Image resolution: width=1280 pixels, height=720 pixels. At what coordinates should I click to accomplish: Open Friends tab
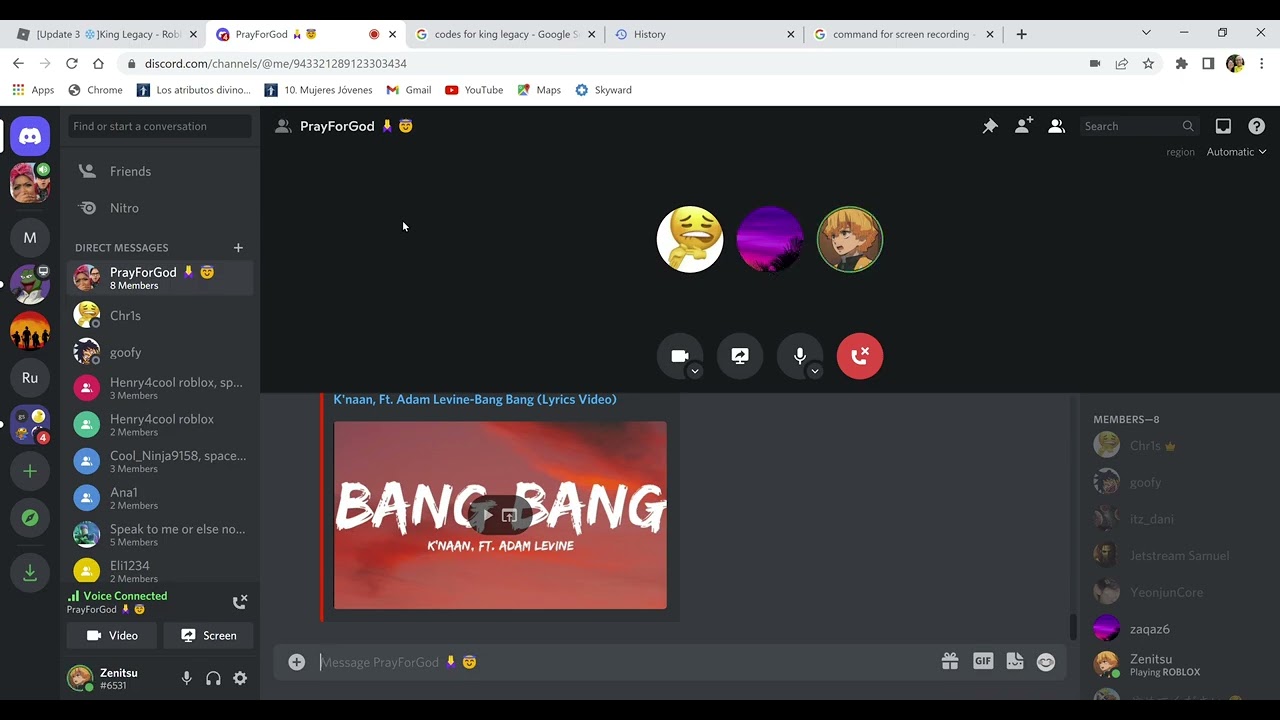point(160,171)
